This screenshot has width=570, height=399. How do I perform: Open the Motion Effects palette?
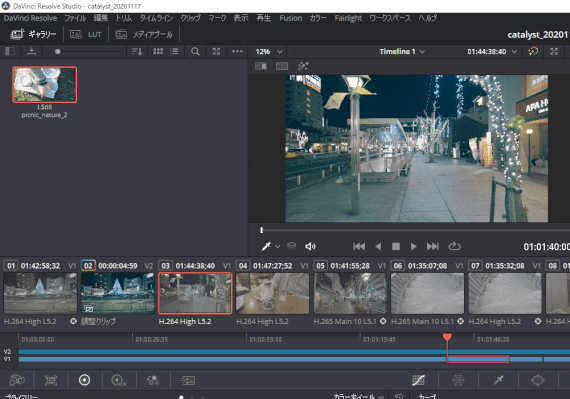[x=188, y=380]
